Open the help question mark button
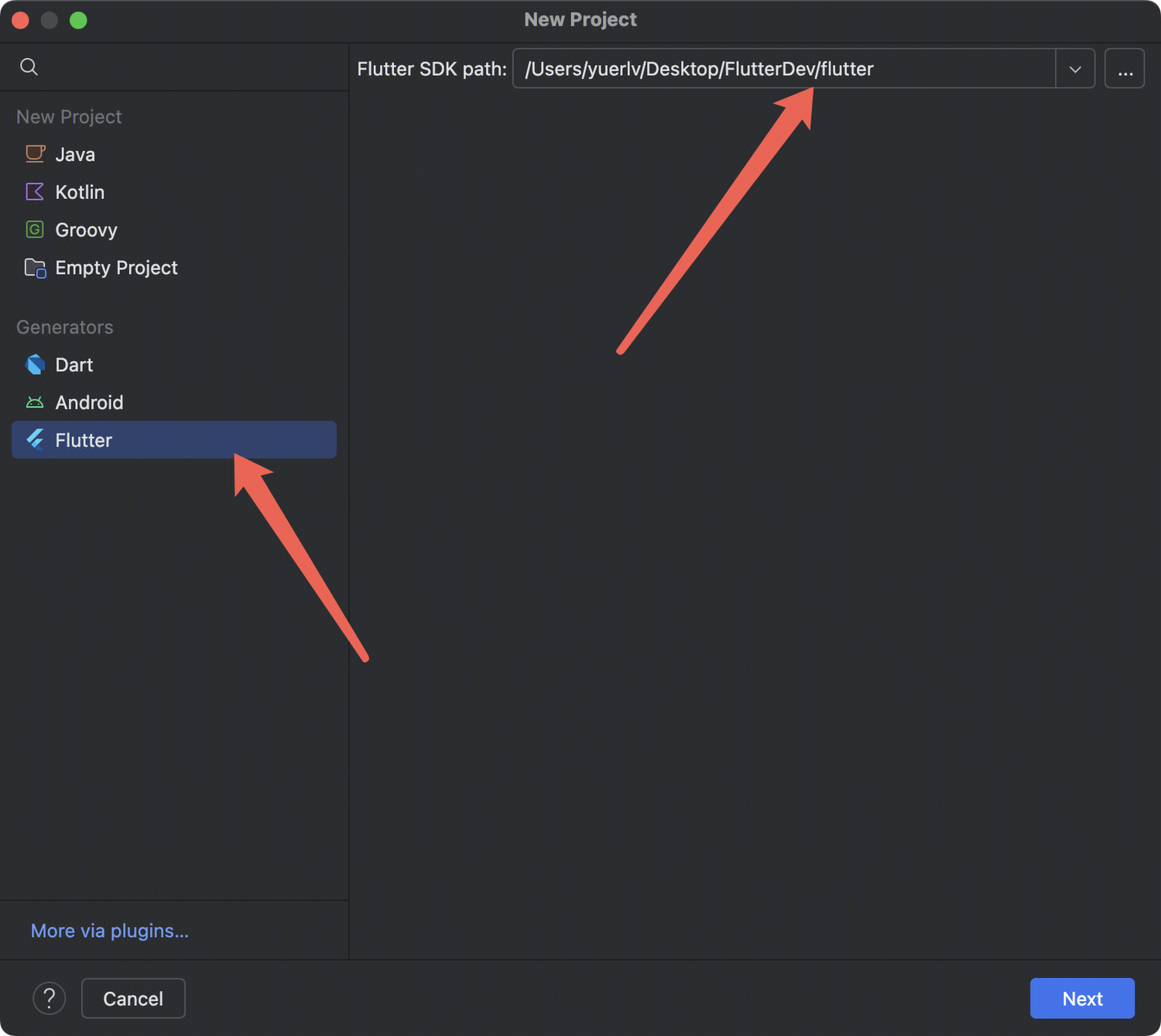 [49, 998]
